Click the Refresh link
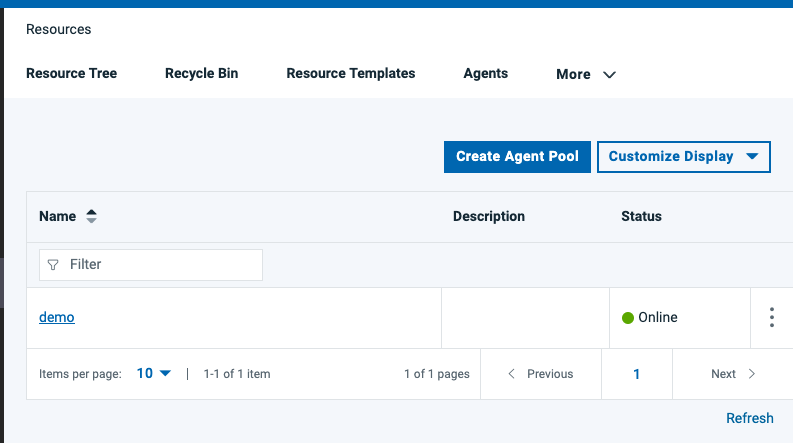 pyautogui.click(x=750, y=418)
